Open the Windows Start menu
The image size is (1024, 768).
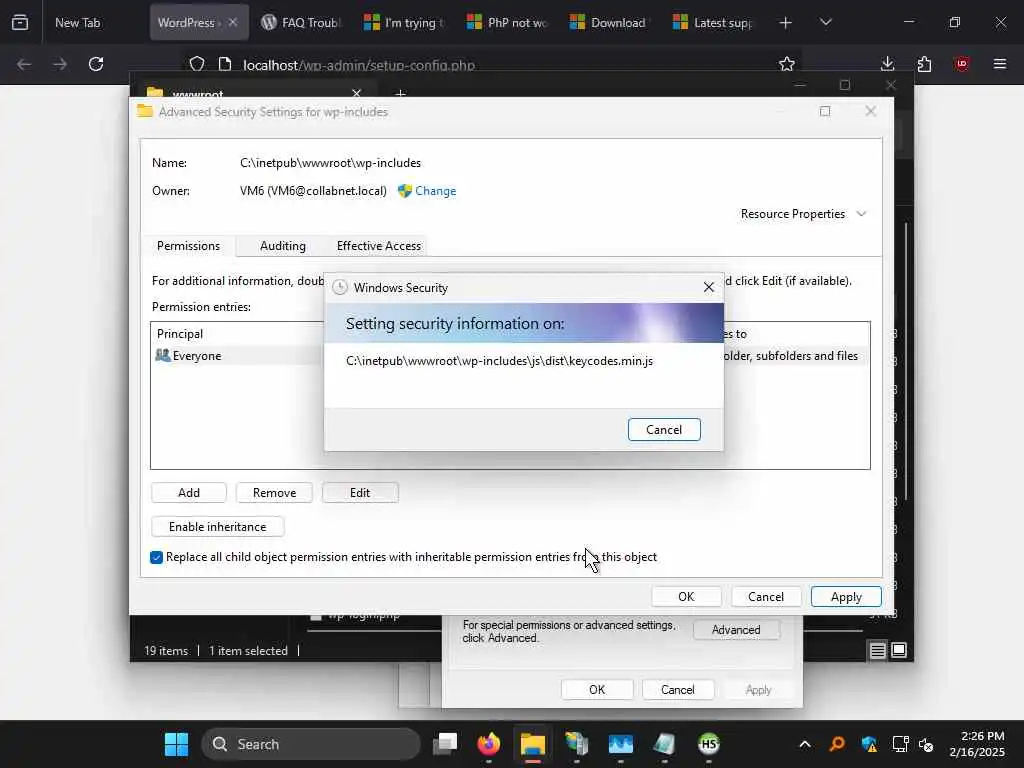176,744
